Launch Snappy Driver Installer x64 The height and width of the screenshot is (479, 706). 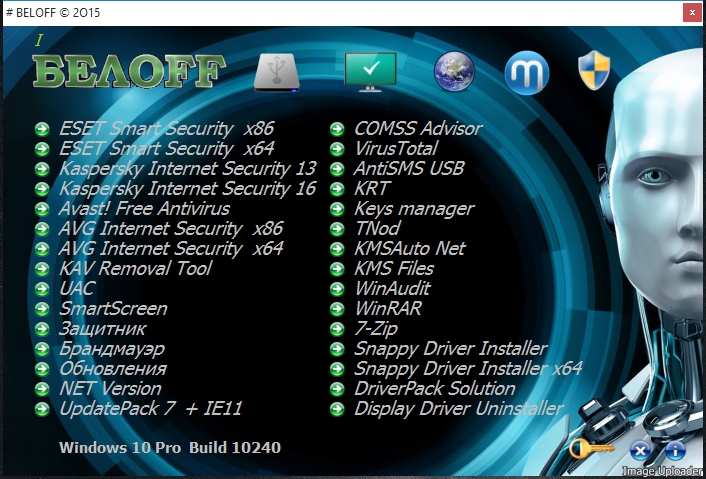(x=468, y=369)
